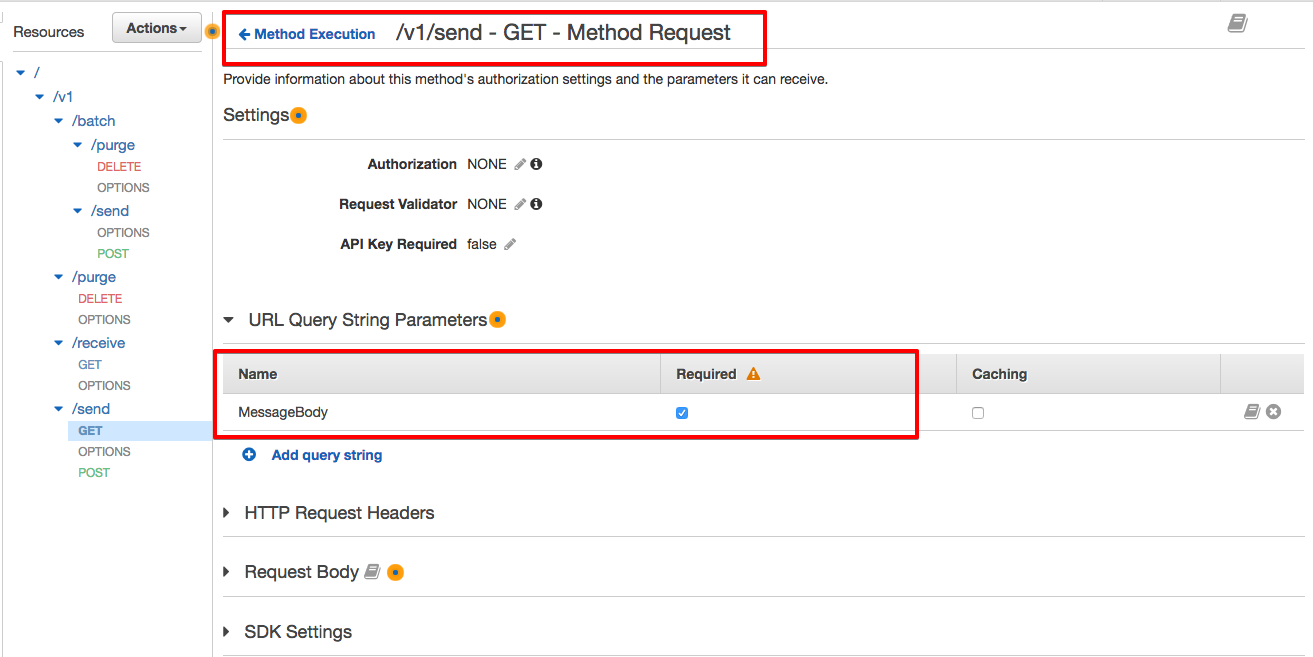The image size is (1313, 657).
Task: Collapse URL Query String Parameters section
Action: (229, 320)
